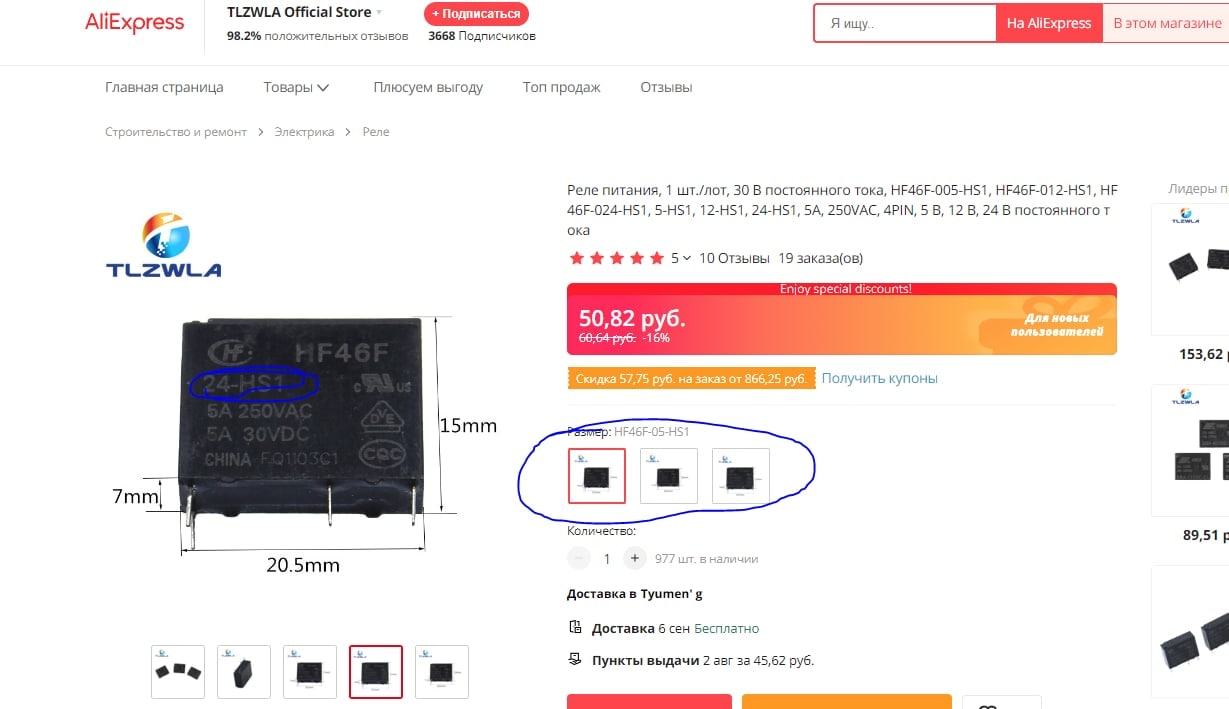The height and width of the screenshot is (709, 1229).
Task: Decrease quantity with the minus button
Action: click(x=578, y=559)
